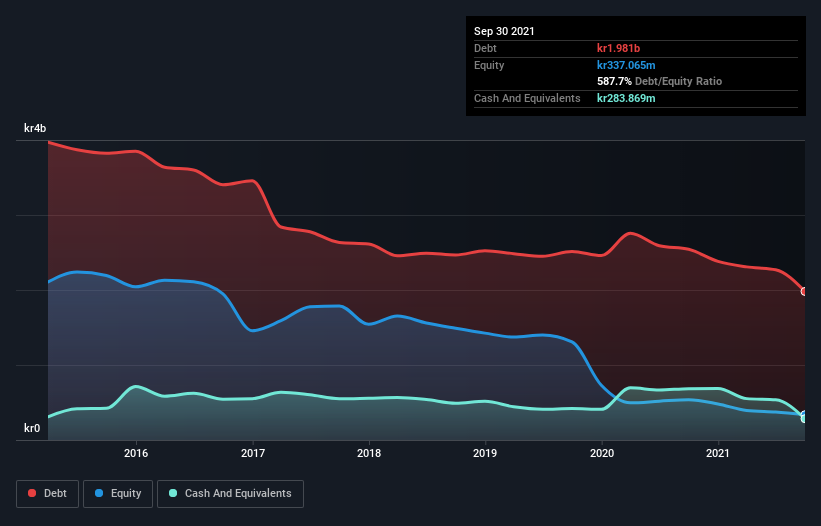This screenshot has height=526, width=821.
Task: Toggle the Equity series legend button
Action: (x=118, y=494)
